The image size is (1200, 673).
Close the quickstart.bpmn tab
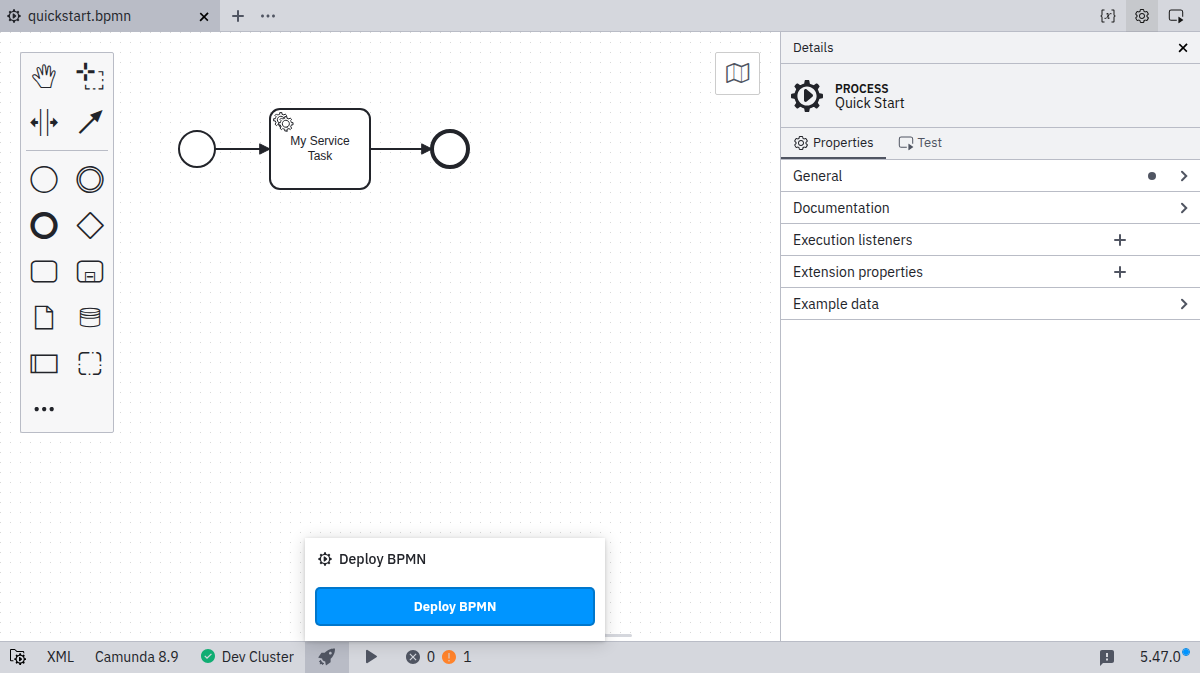click(204, 17)
